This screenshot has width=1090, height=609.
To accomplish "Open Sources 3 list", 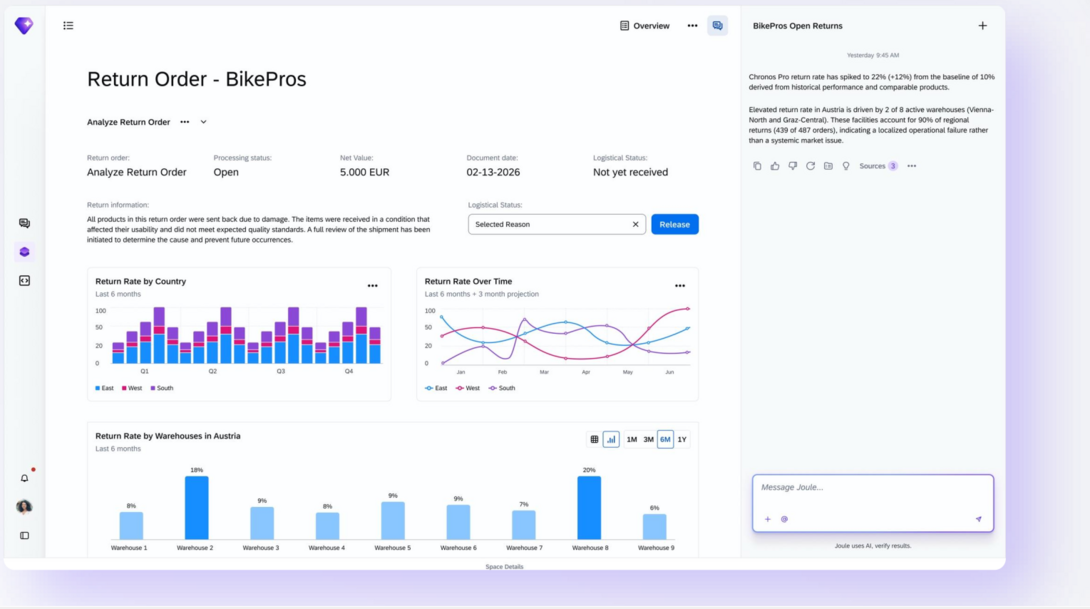I will coord(878,166).
